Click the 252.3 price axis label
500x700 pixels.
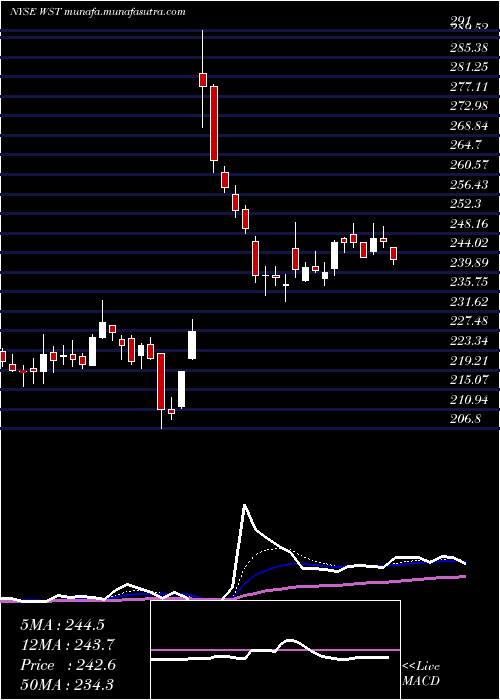pyautogui.click(x=467, y=204)
